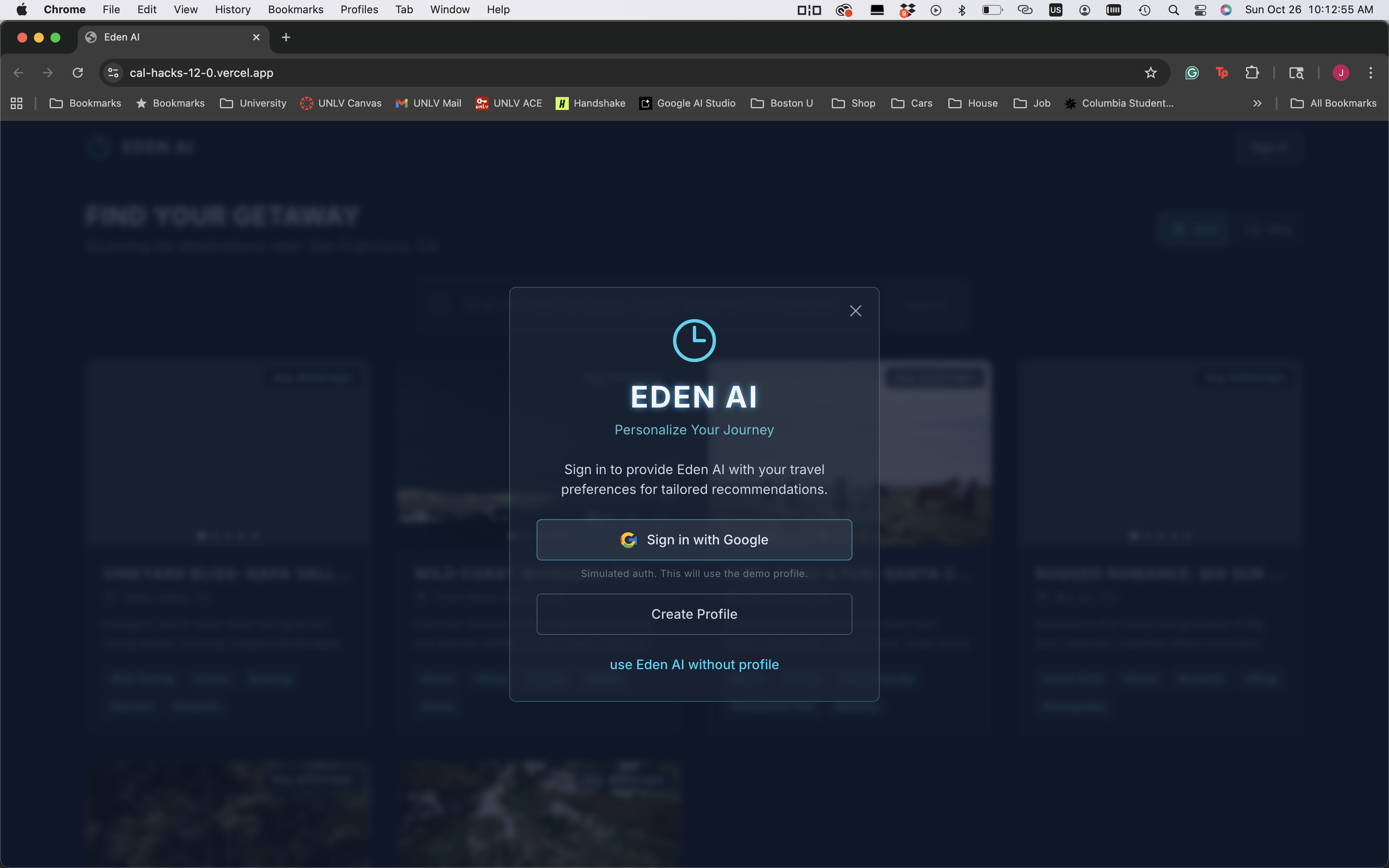This screenshot has height=868, width=1389.
Task: Open the Profiles menu
Action: [x=359, y=10]
